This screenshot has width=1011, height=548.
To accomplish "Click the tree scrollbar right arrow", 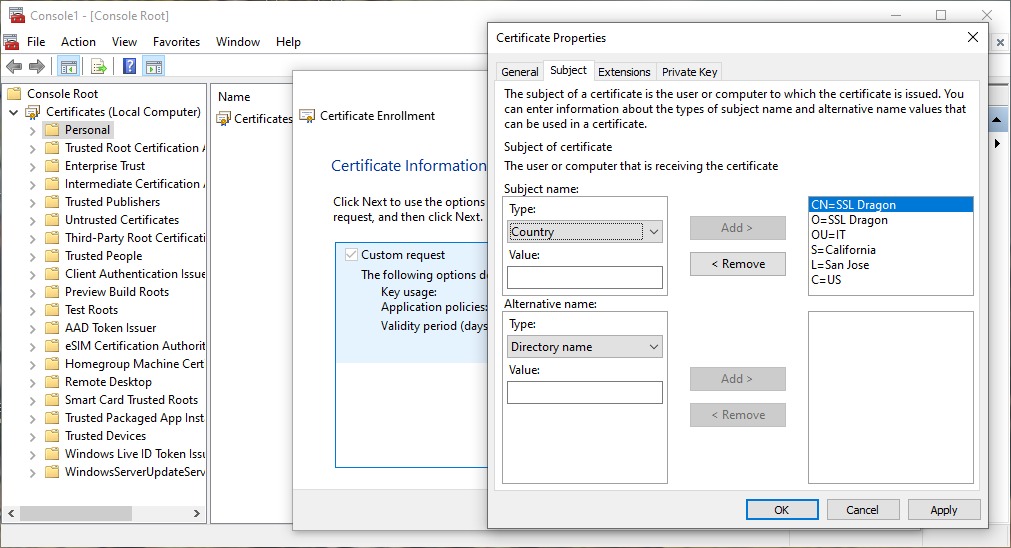I will (x=197, y=513).
